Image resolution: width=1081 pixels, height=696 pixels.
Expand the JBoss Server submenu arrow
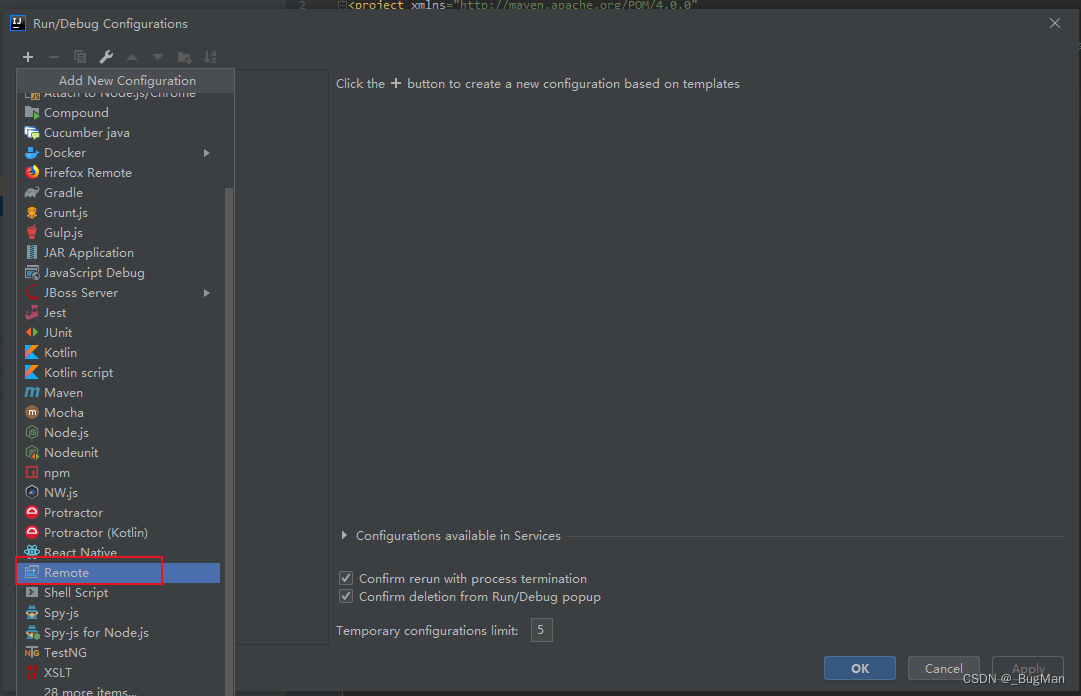(x=206, y=292)
